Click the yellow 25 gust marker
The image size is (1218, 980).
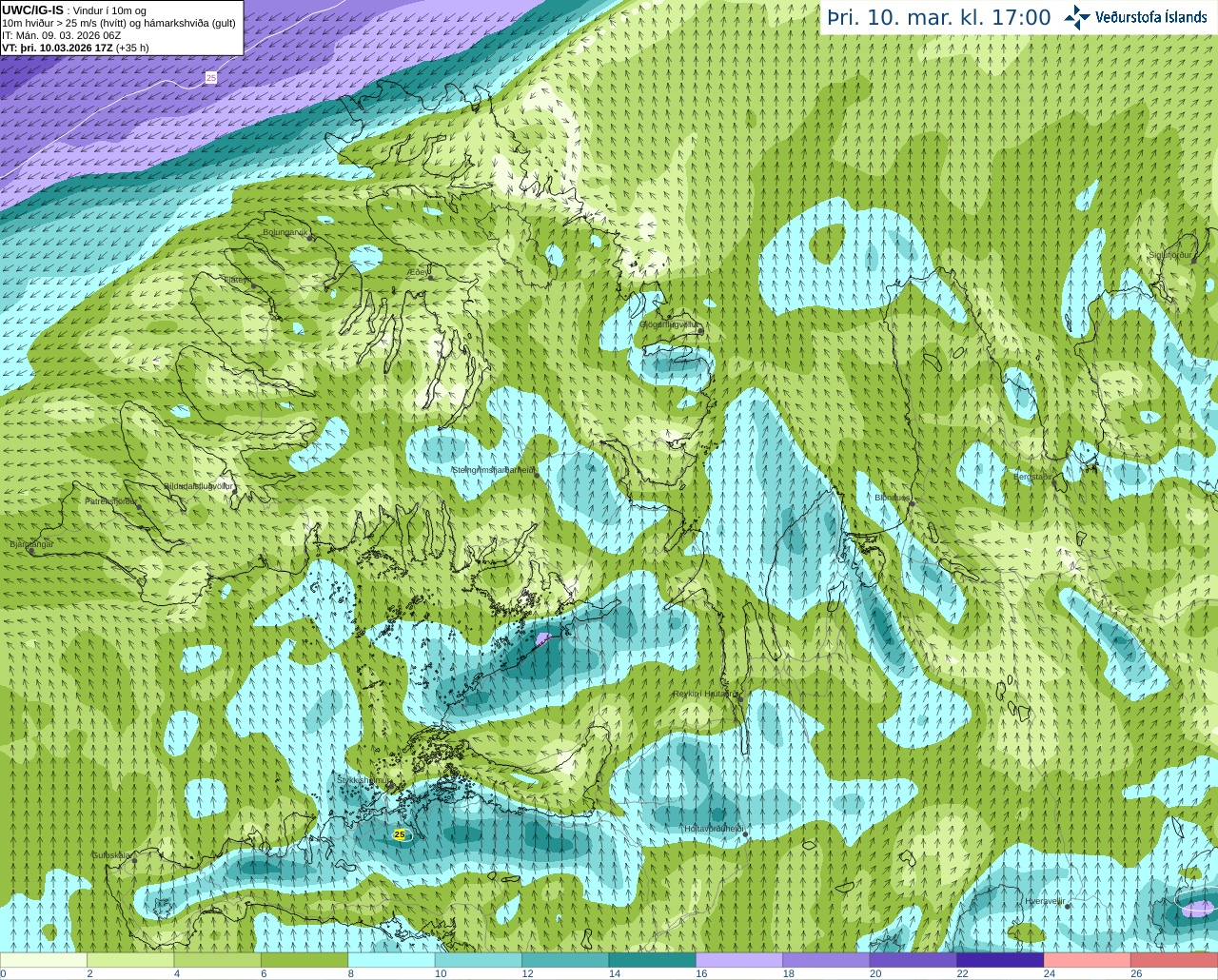[399, 834]
